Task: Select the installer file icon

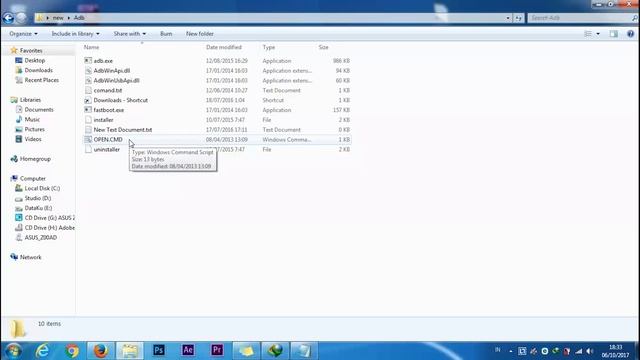Action: [88, 120]
